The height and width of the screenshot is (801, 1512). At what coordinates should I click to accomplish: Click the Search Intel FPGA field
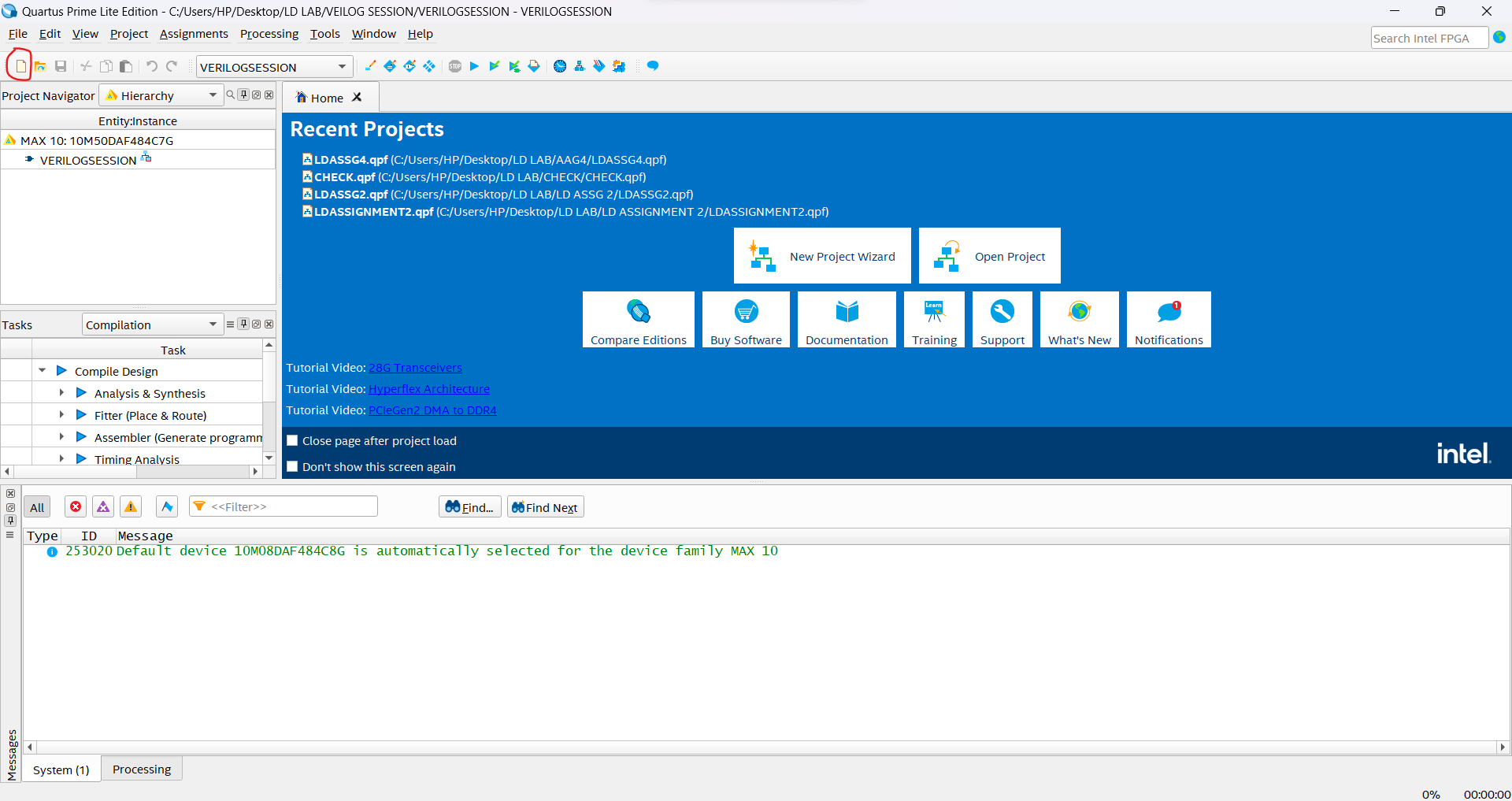[x=1429, y=38]
